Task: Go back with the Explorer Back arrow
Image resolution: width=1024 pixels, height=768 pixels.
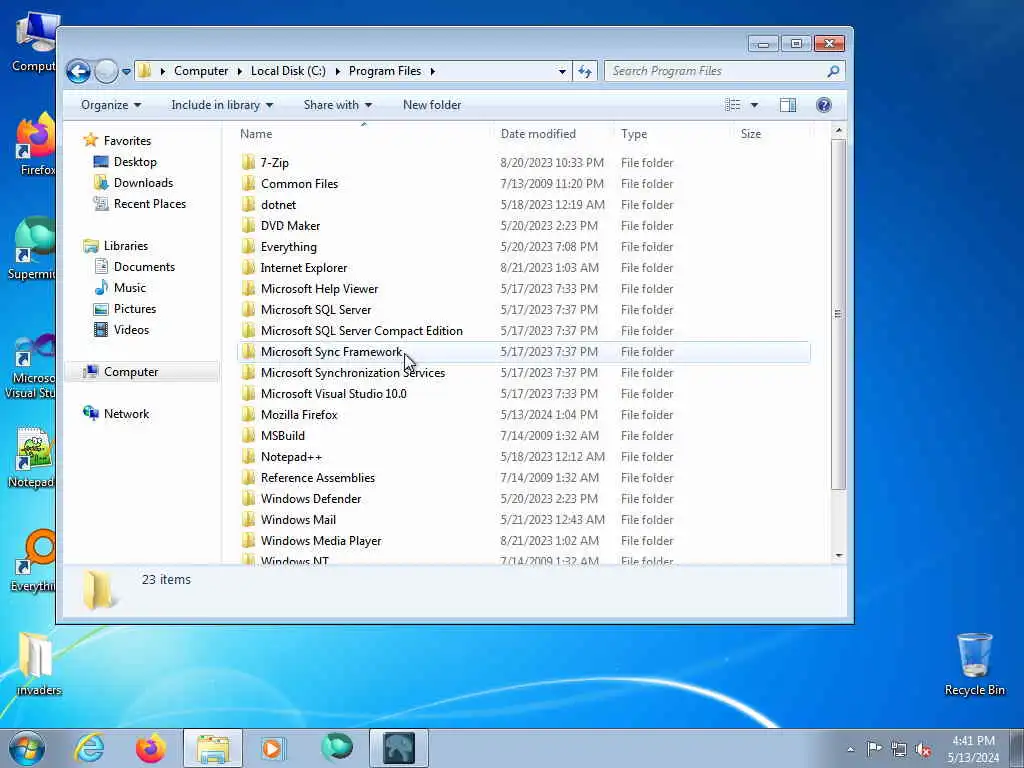Action: (78, 71)
